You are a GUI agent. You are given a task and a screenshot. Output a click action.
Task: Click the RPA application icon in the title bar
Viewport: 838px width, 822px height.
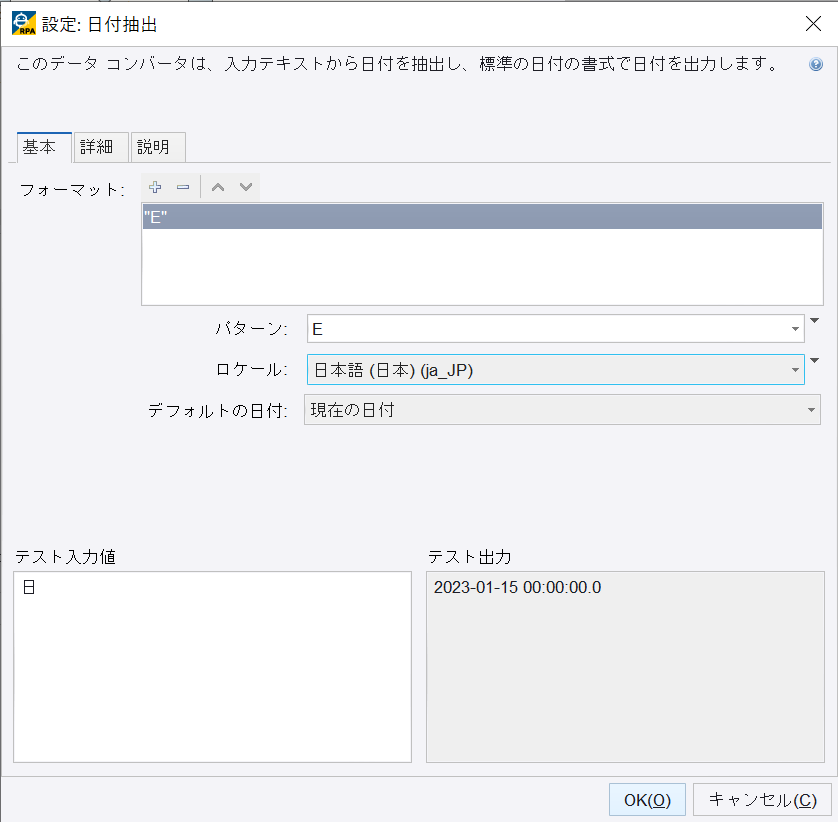[x=24, y=24]
